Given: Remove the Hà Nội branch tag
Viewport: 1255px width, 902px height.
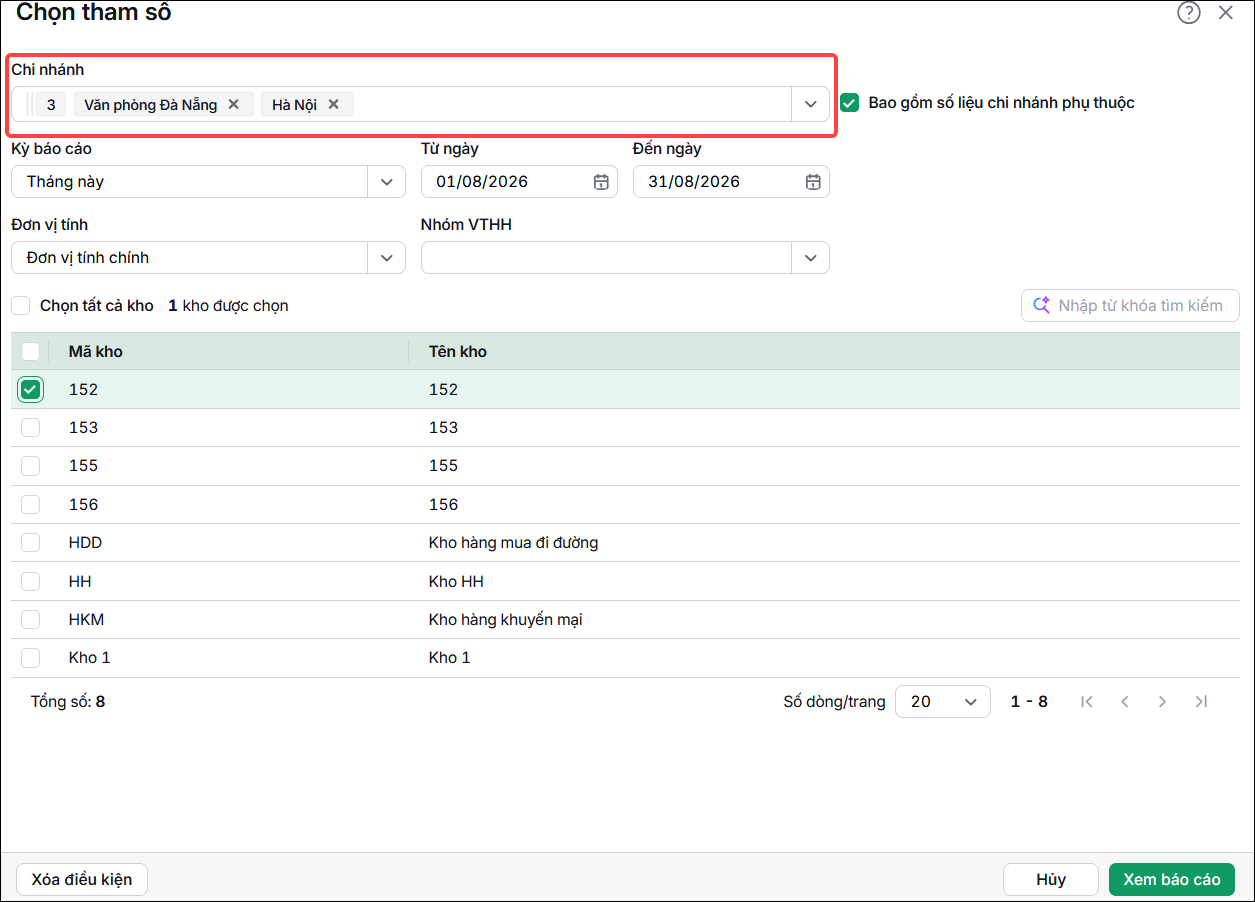Looking at the screenshot, I should [334, 104].
